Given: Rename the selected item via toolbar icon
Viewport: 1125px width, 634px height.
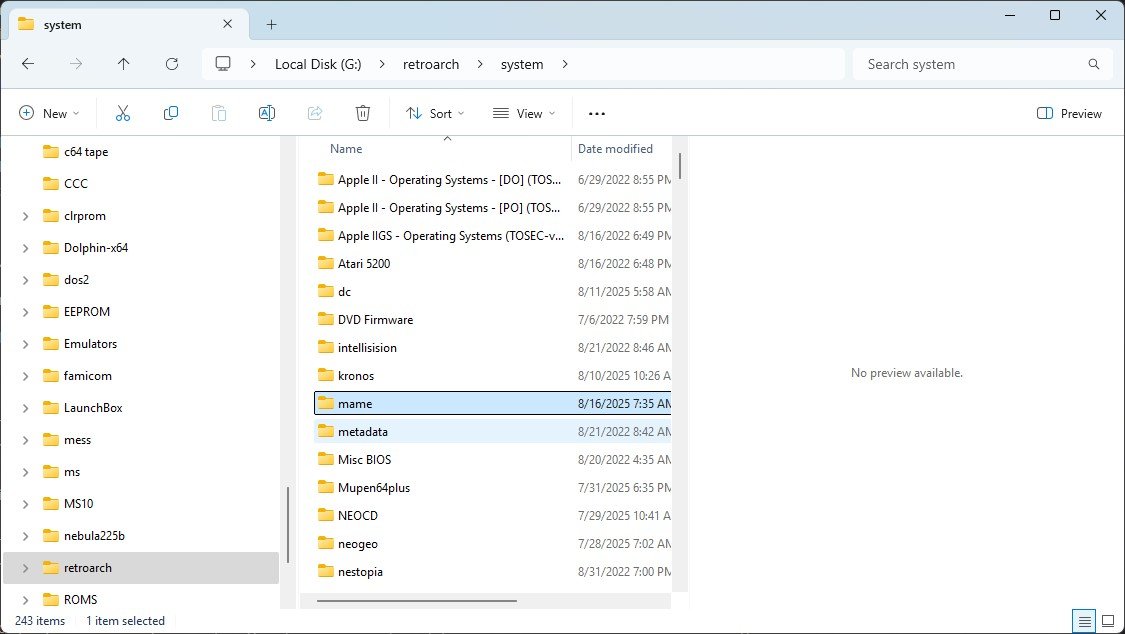Looking at the screenshot, I should point(267,113).
